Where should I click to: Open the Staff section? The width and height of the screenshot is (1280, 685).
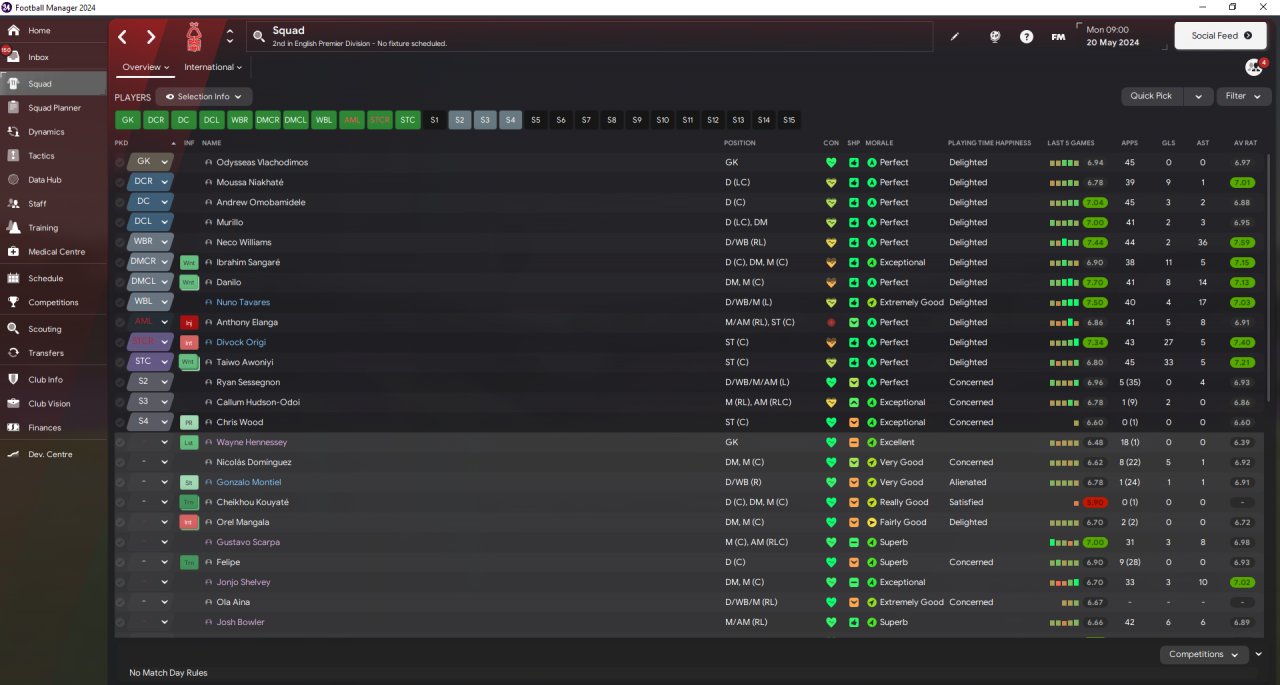(x=37, y=204)
